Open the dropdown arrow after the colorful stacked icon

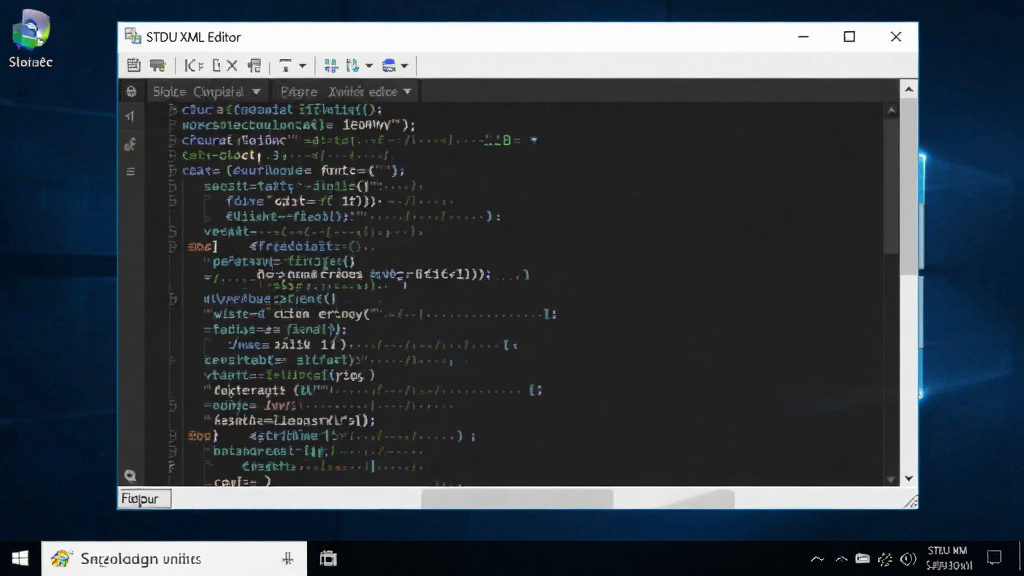point(405,66)
